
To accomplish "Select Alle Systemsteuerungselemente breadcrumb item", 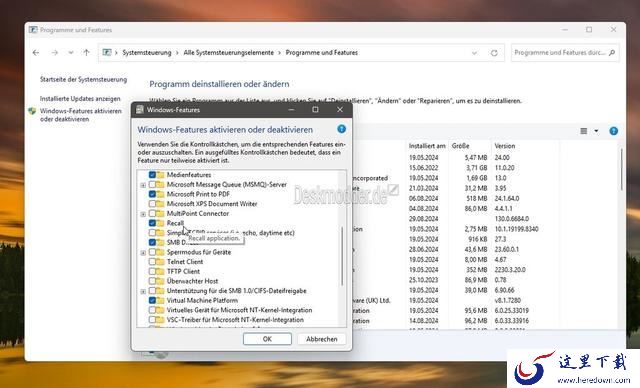I will point(229,53).
